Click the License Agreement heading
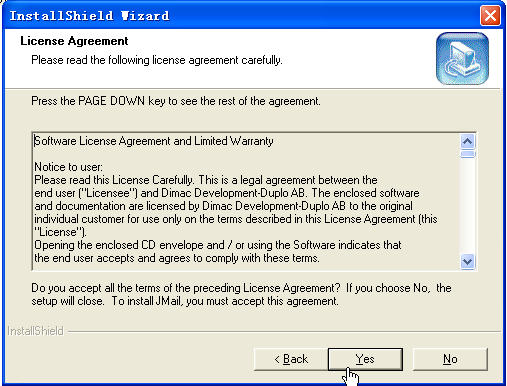507x386 pixels. click(x=74, y=41)
